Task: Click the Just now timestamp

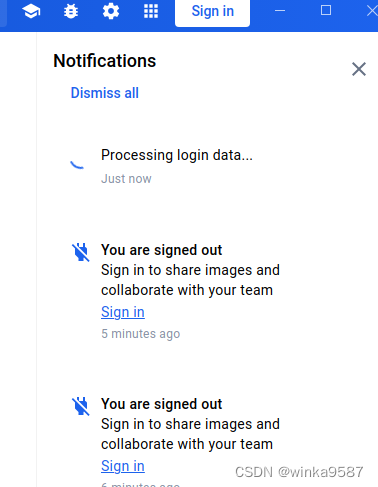Action: point(126,179)
